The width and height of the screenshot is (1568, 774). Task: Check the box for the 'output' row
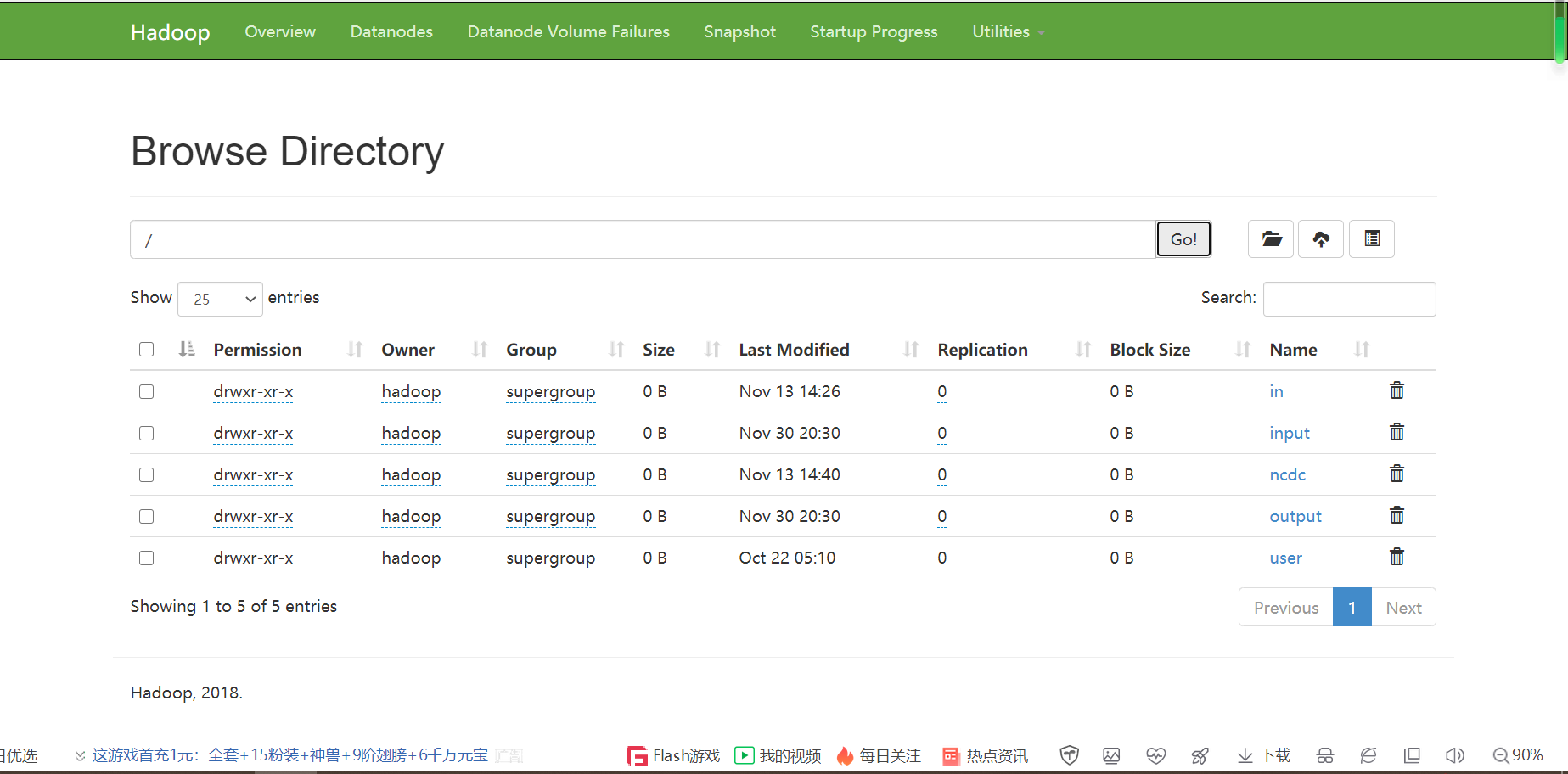pos(146,516)
